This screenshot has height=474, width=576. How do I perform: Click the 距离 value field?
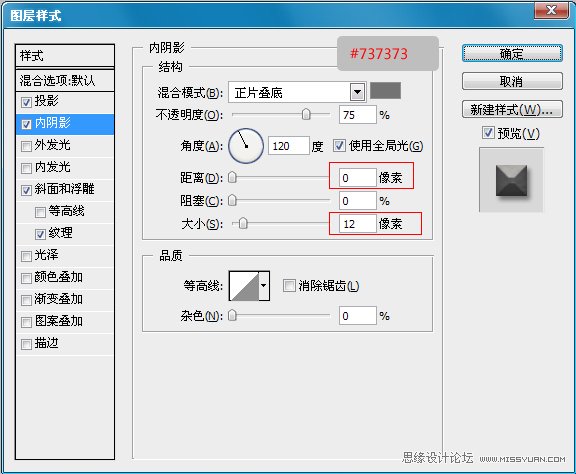coord(358,178)
